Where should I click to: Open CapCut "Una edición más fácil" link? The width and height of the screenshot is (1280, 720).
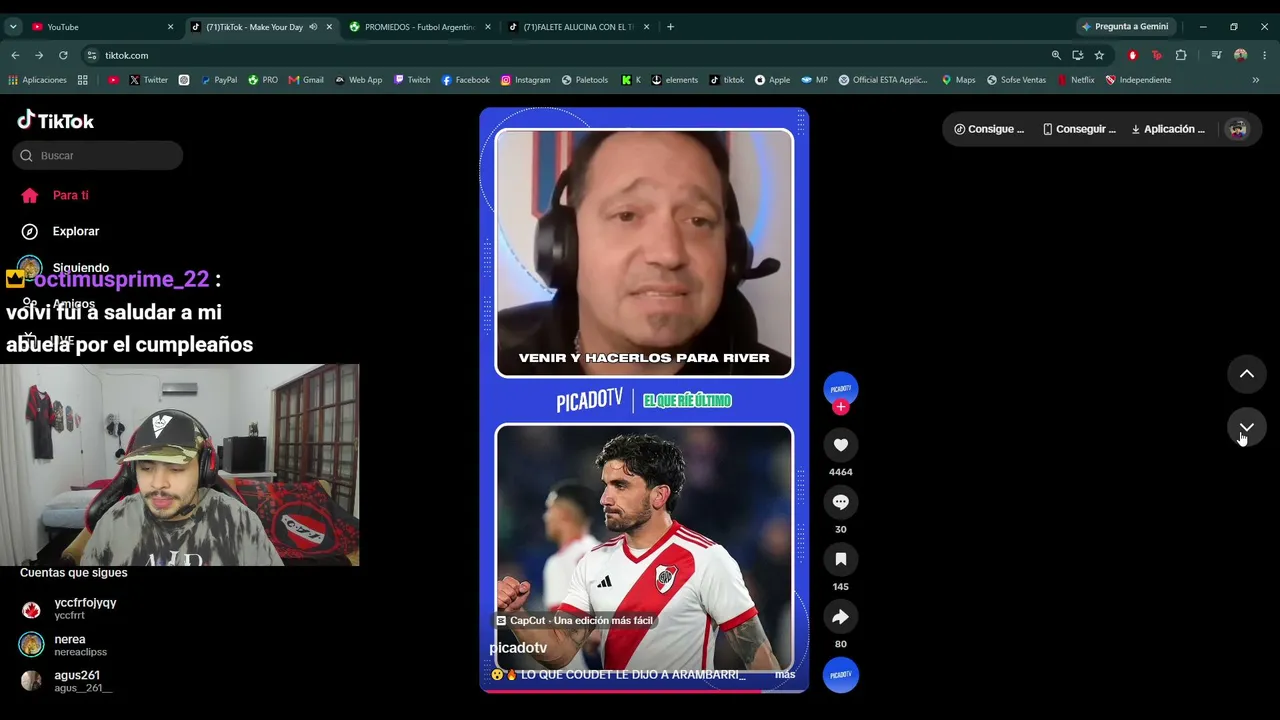coord(574,620)
